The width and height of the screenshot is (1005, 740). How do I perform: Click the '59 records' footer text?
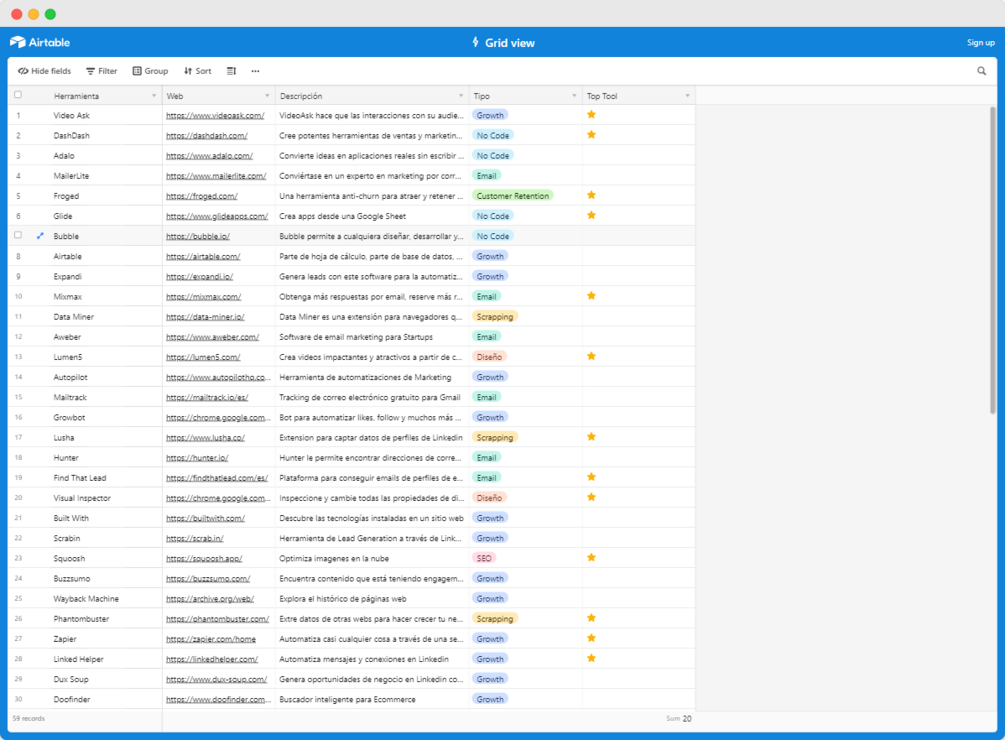coord(29,719)
